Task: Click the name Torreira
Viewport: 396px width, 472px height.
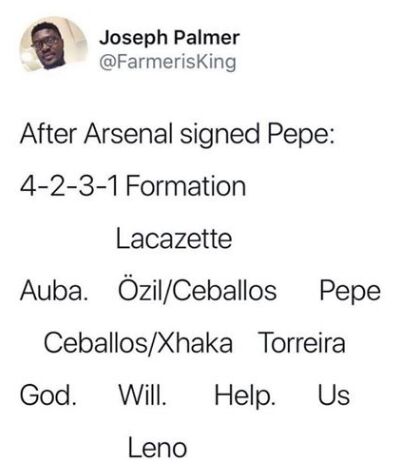Action: (x=302, y=343)
